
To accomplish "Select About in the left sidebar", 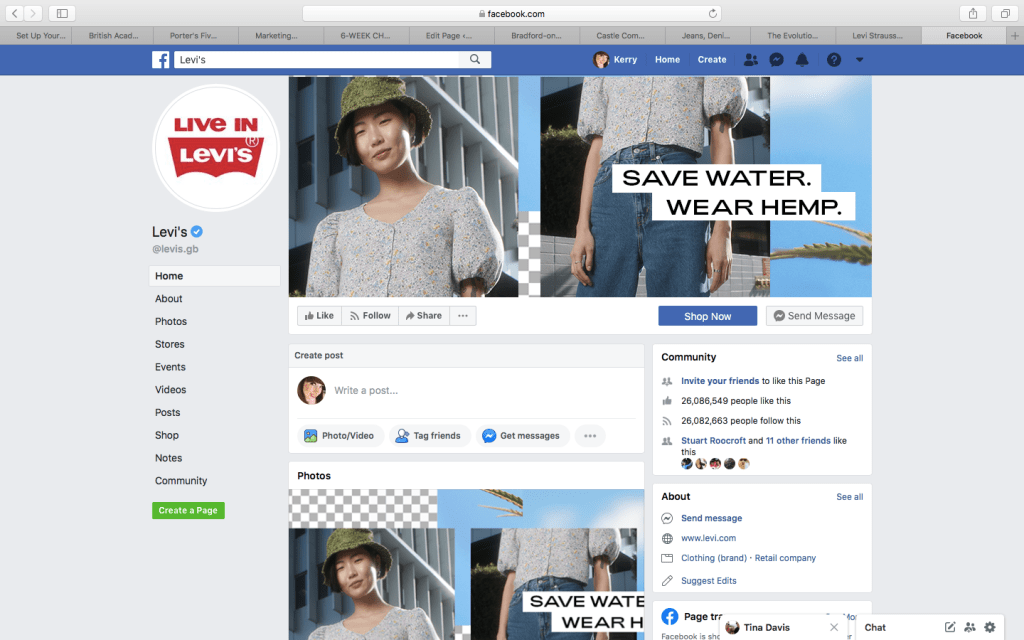I will 169,299.
